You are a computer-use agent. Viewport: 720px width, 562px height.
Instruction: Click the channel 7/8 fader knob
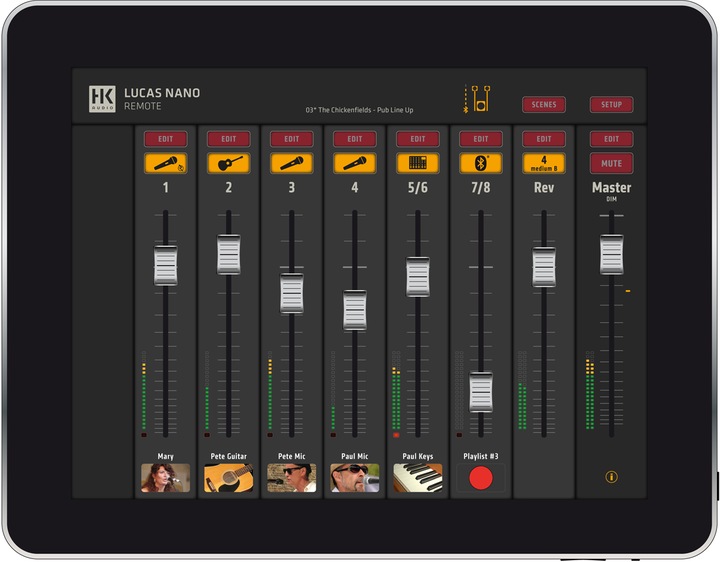coord(481,392)
